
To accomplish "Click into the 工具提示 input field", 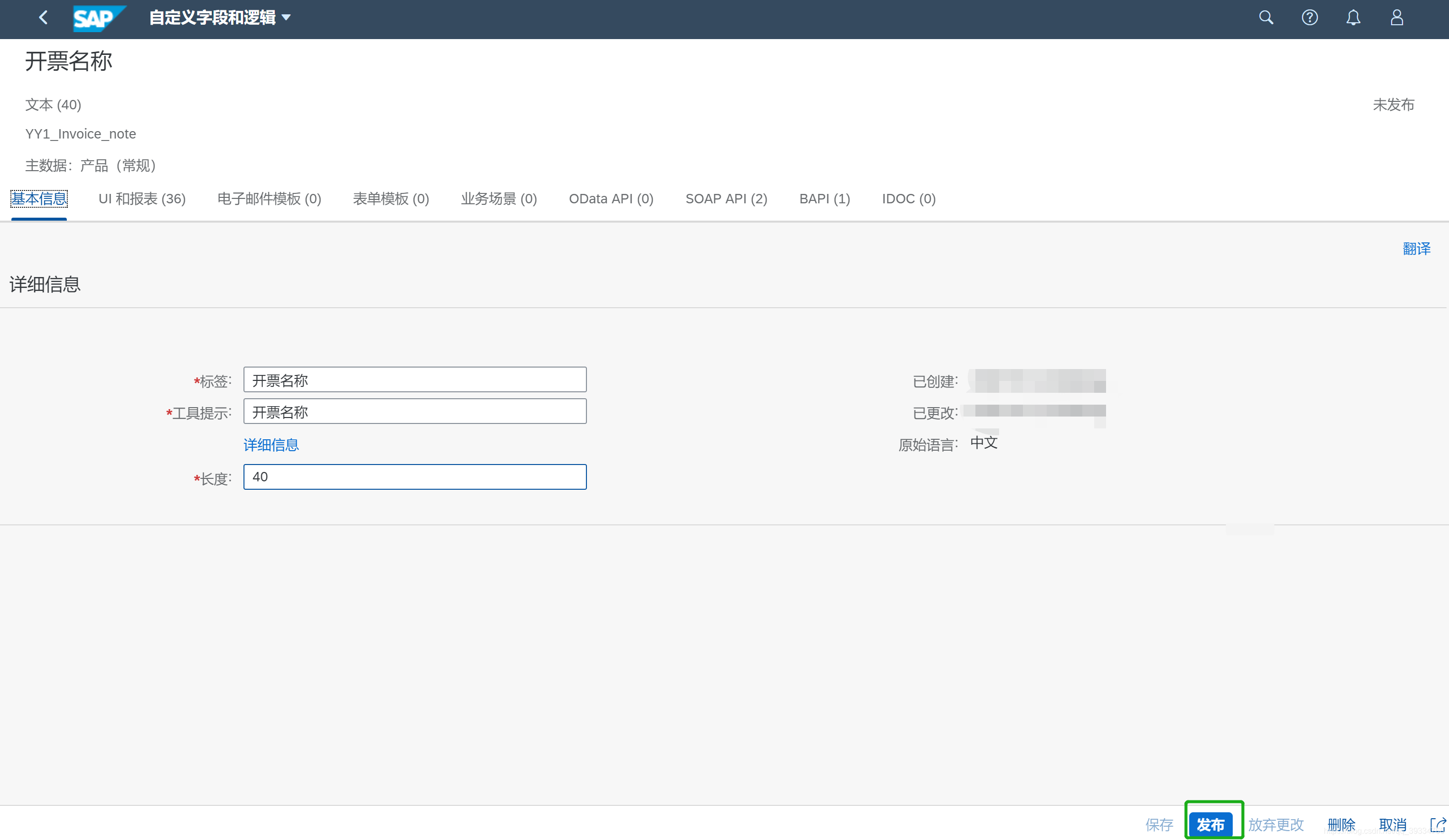I will [x=415, y=412].
